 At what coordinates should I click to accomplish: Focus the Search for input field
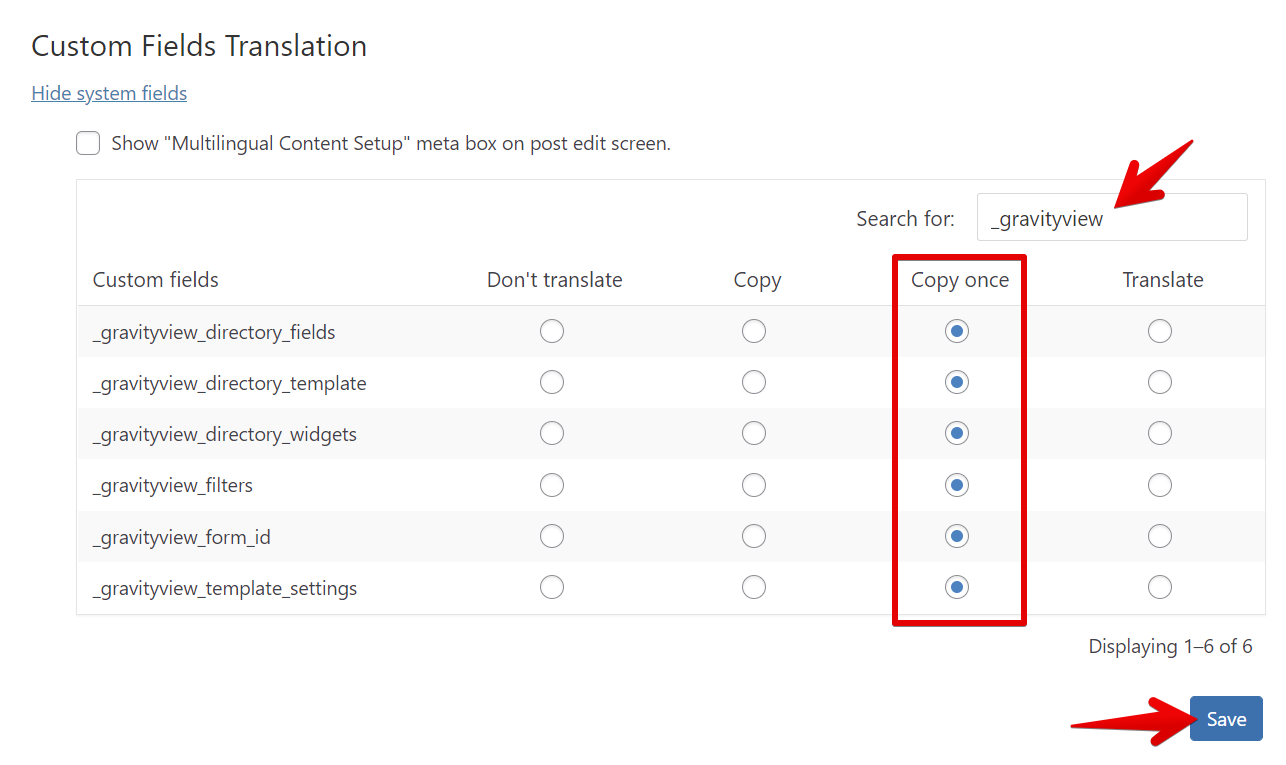pyautogui.click(x=1112, y=217)
